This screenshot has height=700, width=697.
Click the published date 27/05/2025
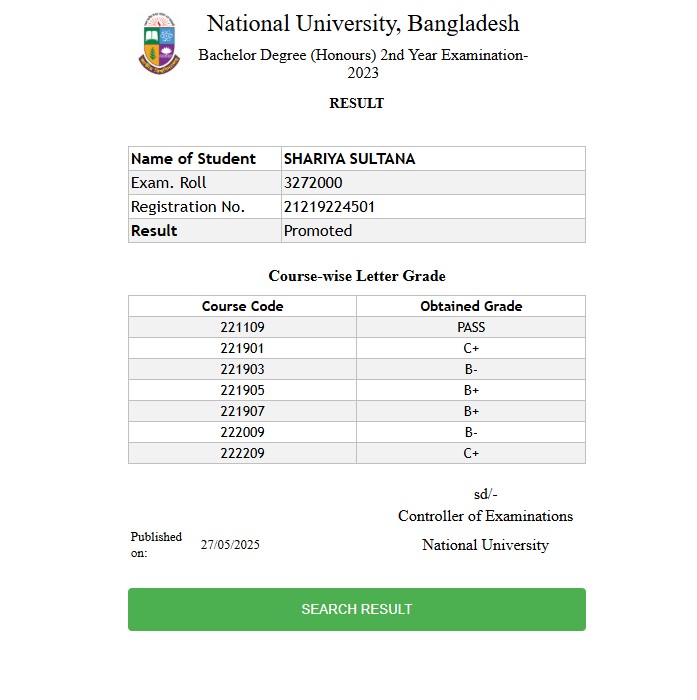(230, 545)
